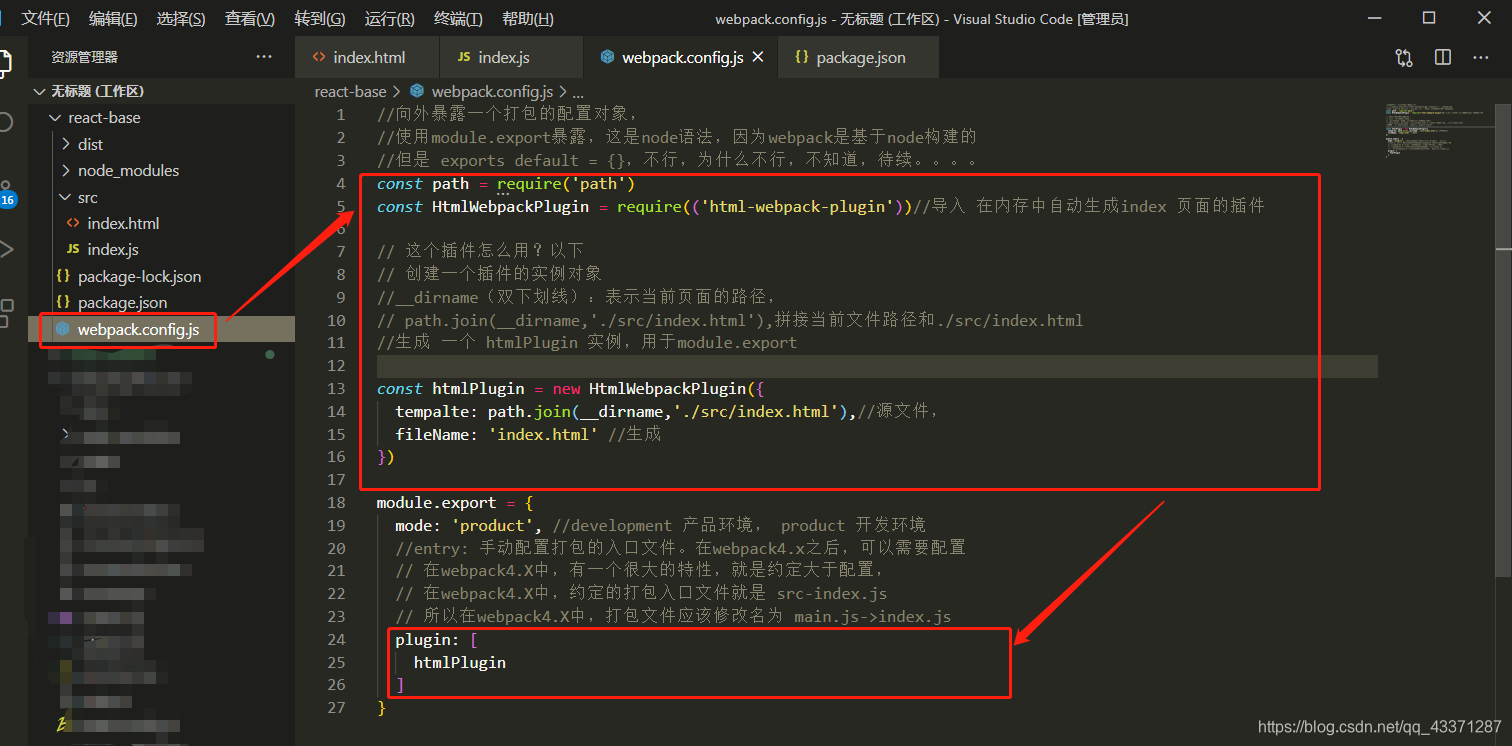
Task: Switch to the index.js editor tab
Action: 511,57
